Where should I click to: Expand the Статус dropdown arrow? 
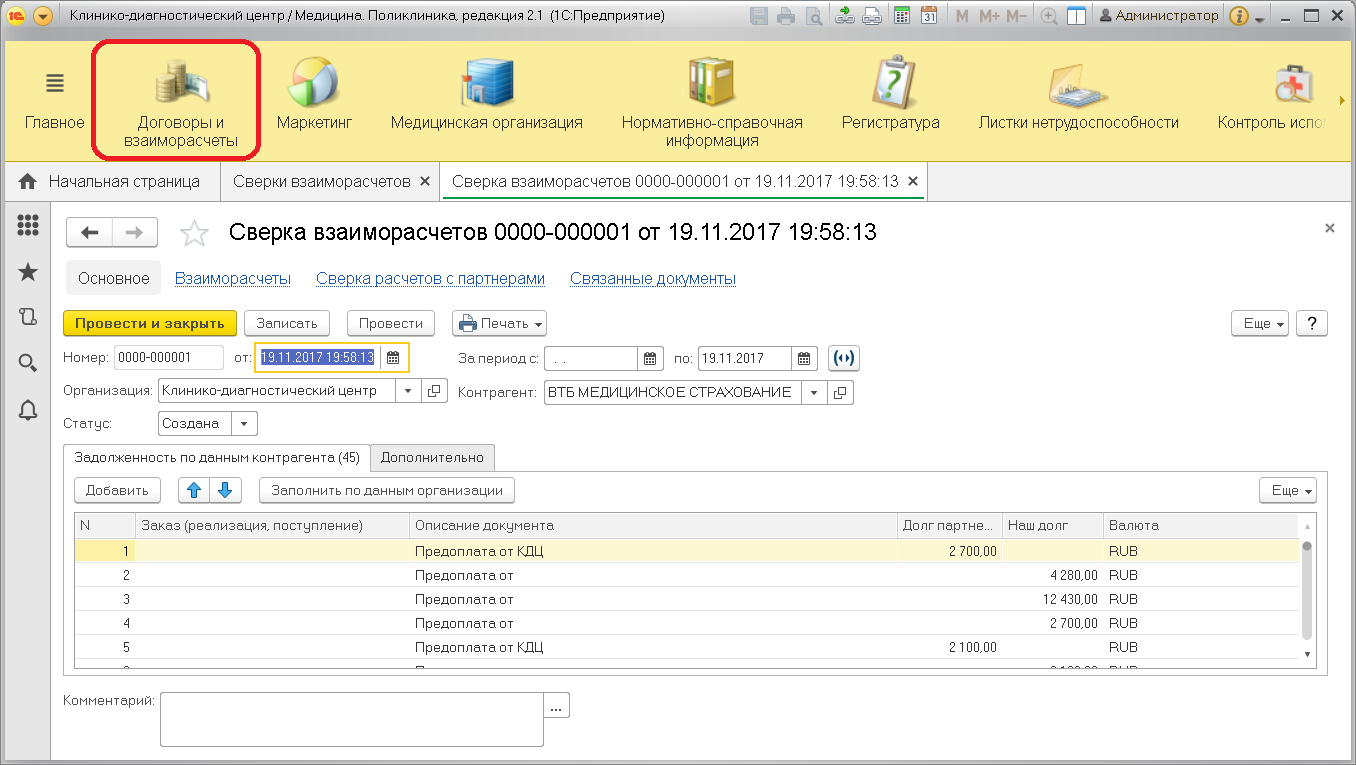pyautogui.click(x=245, y=424)
